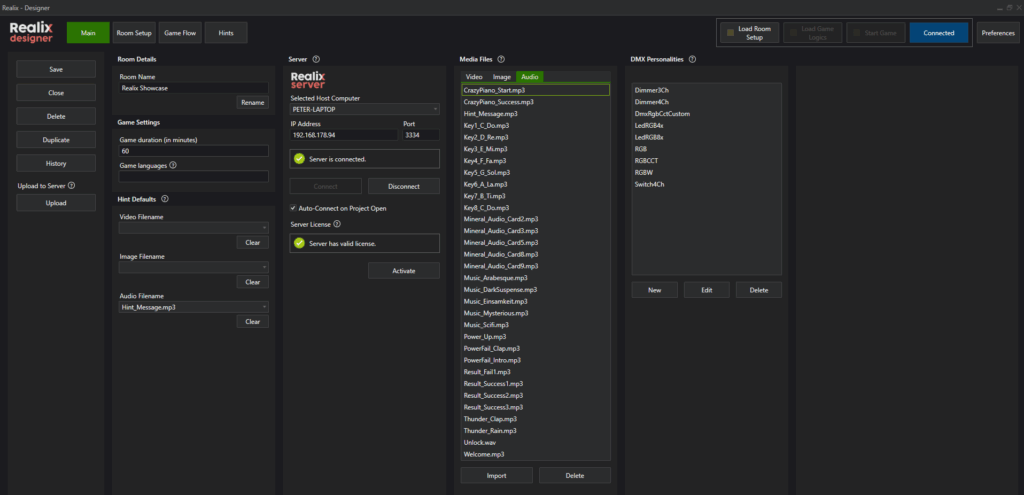This screenshot has height=495, width=1024.
Task: Click the Activate license button
Action: tap(404, 270)
